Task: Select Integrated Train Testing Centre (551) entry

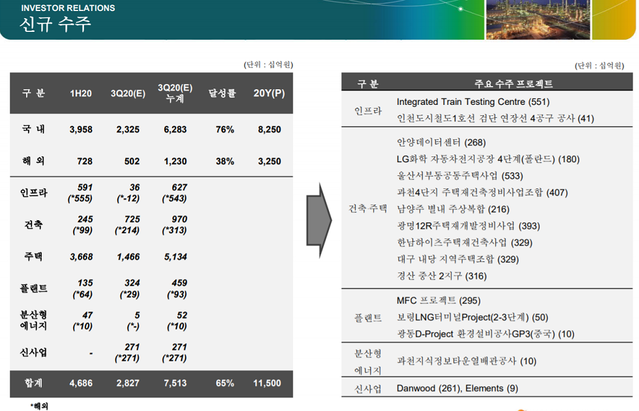Action: click(473, 102)
